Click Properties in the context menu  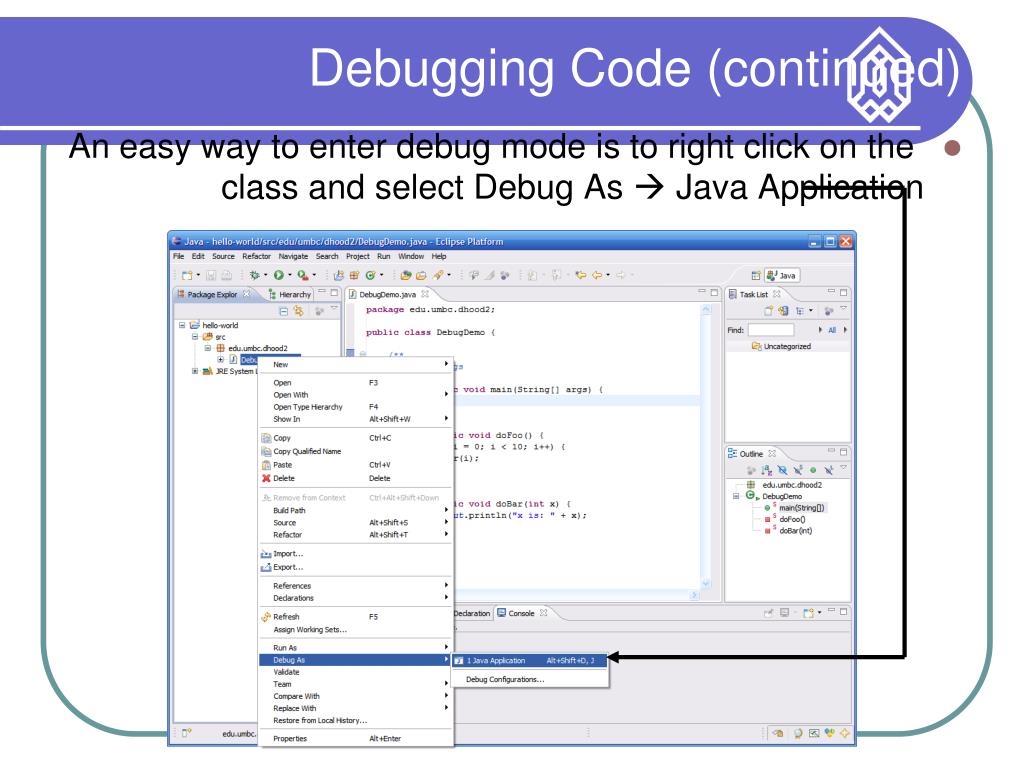[356, 739]
